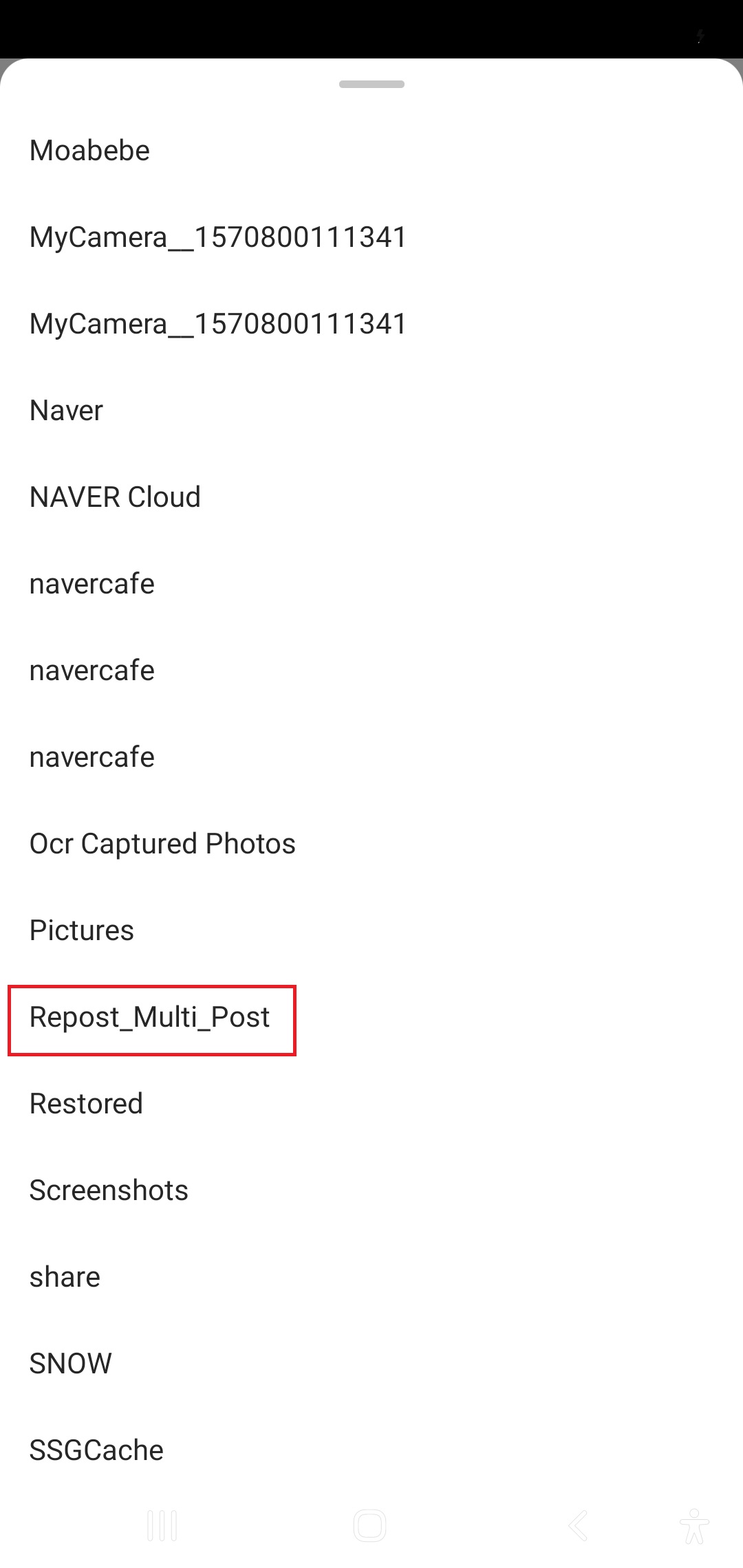Select the Moabebe folder
This screenshot has width=743, height=1568.
coord(371,151)
